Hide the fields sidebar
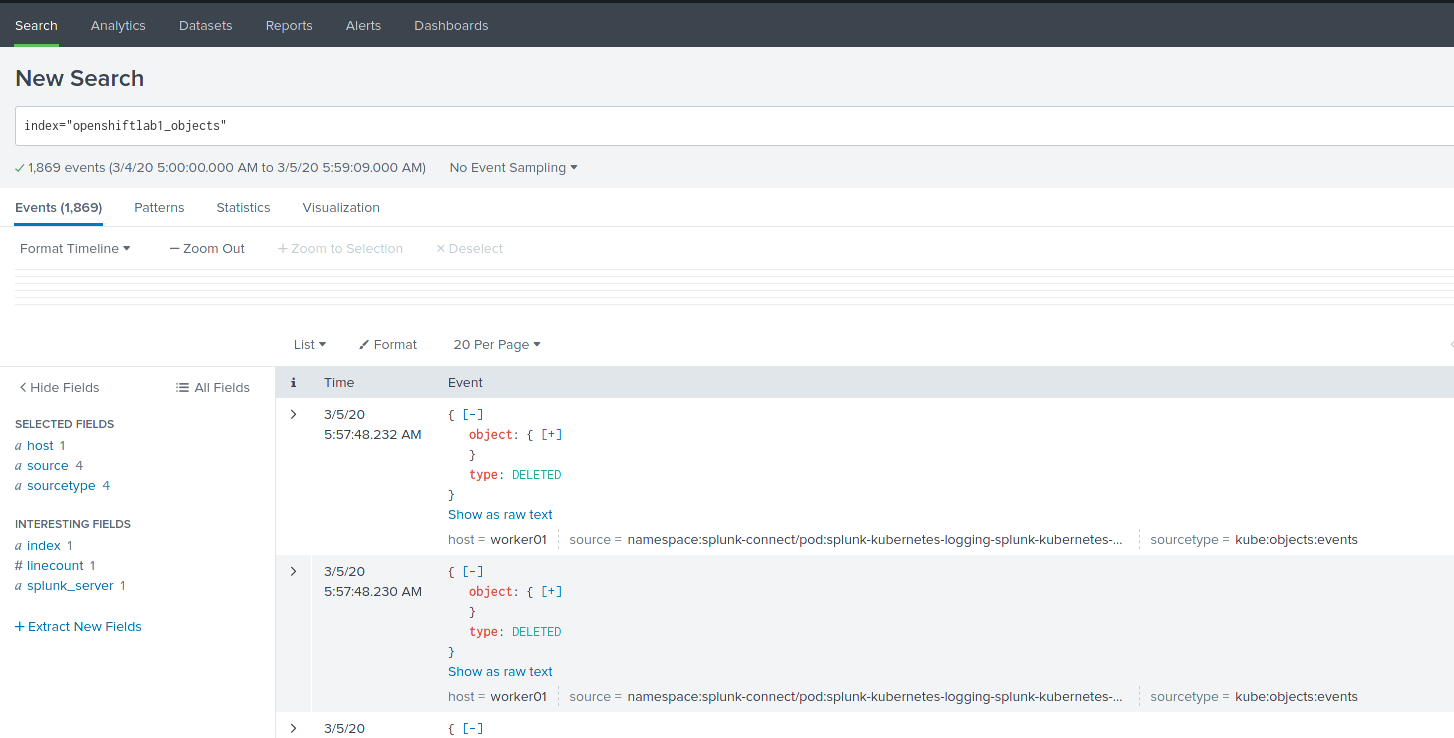The image size is (1454, 738). click(59, 388)
